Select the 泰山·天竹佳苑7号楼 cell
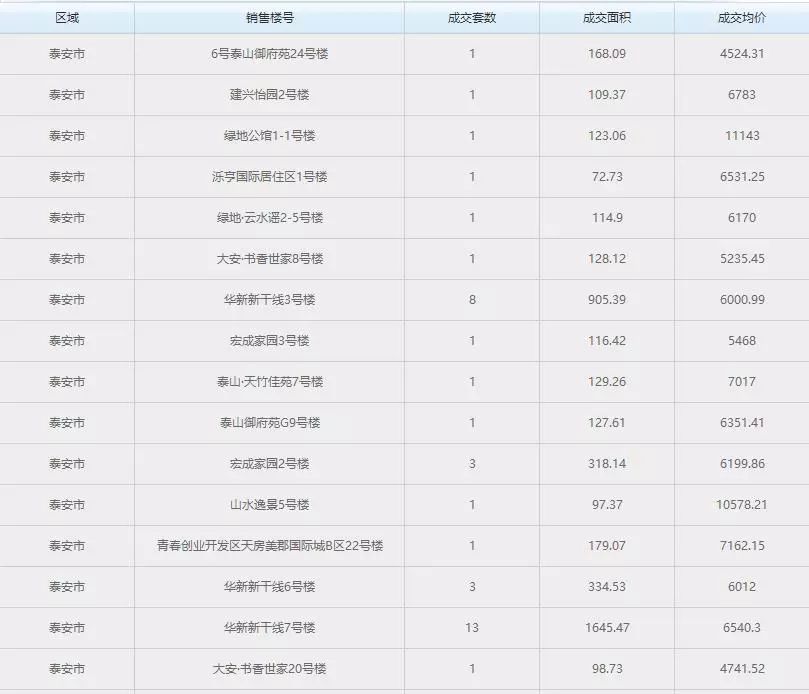809x694 pixels. click(x=269, y=382)
